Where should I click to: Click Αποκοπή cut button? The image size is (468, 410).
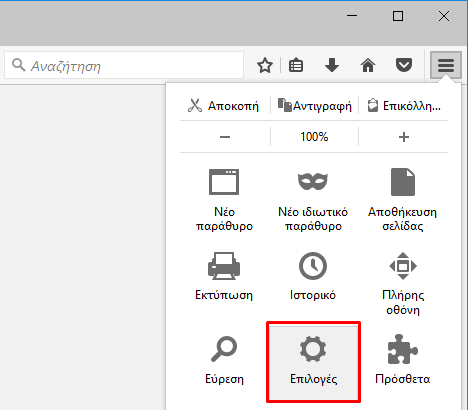(224, 106)
